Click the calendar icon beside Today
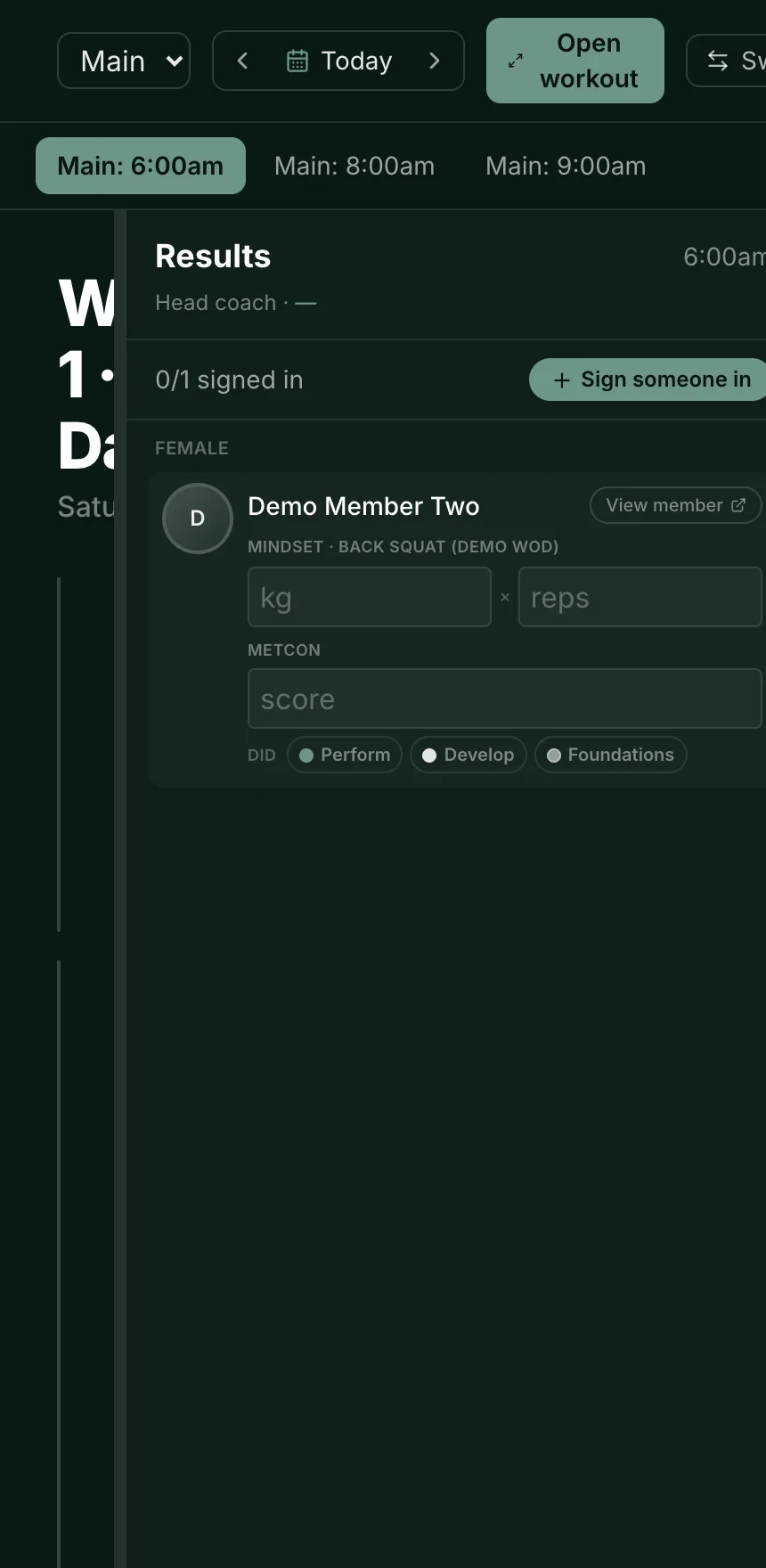The height and width of the screenshot is (1568, 766). point(297,61)
